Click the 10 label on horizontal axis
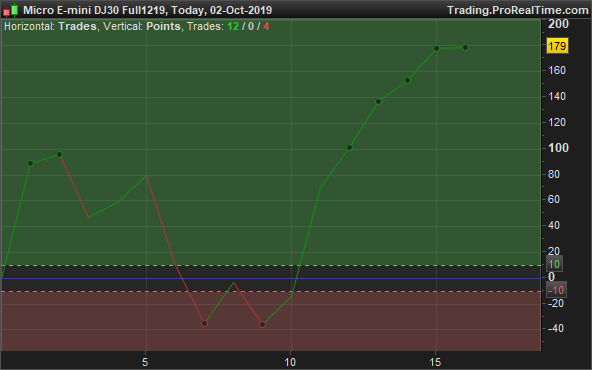592x370 pixels. click(290, 362)
